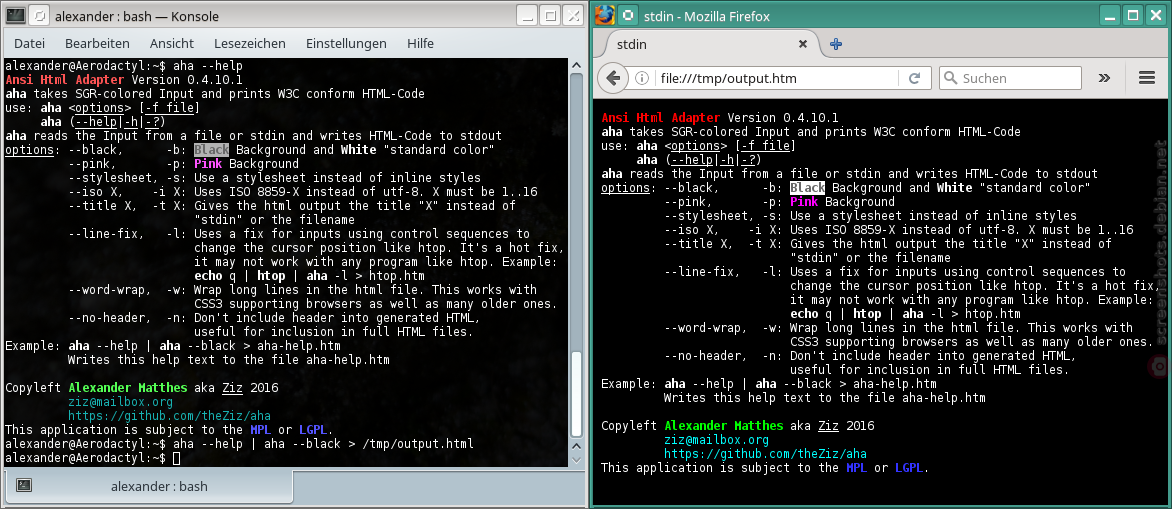Click 'Ansi Html Adapter' red text in Konsole

[65, 80]
